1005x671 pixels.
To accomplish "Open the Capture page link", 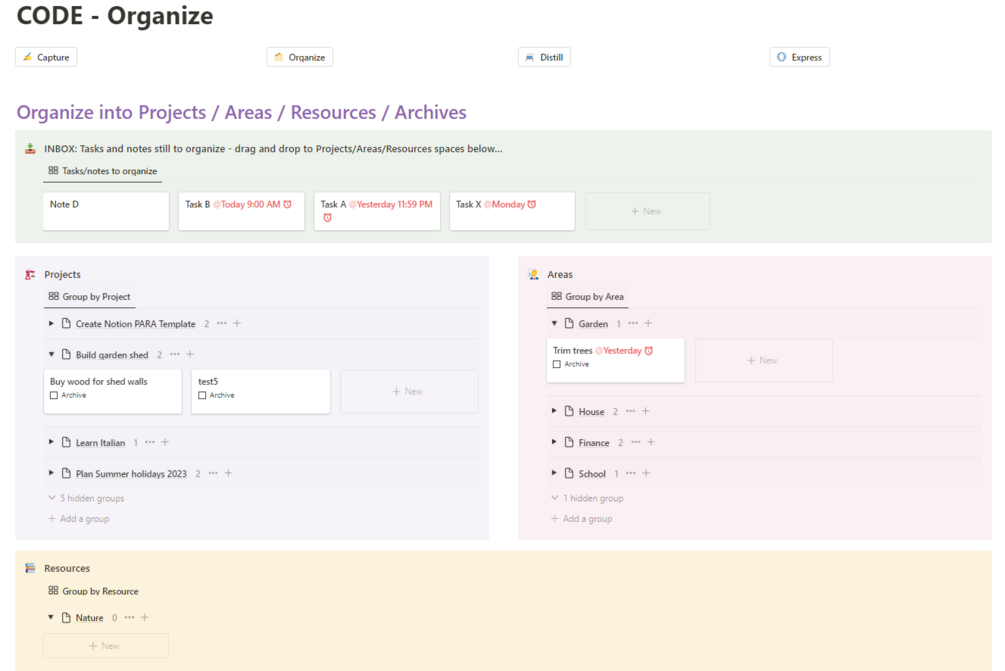I will coord(46,58).
